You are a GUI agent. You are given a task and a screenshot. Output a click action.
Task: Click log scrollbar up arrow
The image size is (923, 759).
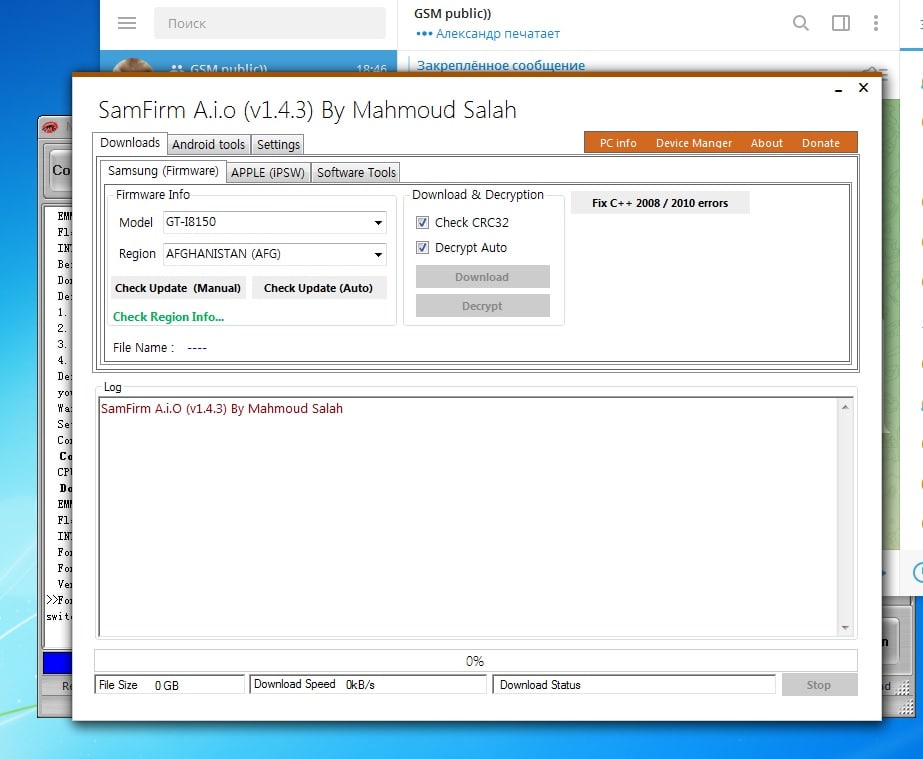click(845, 407)
